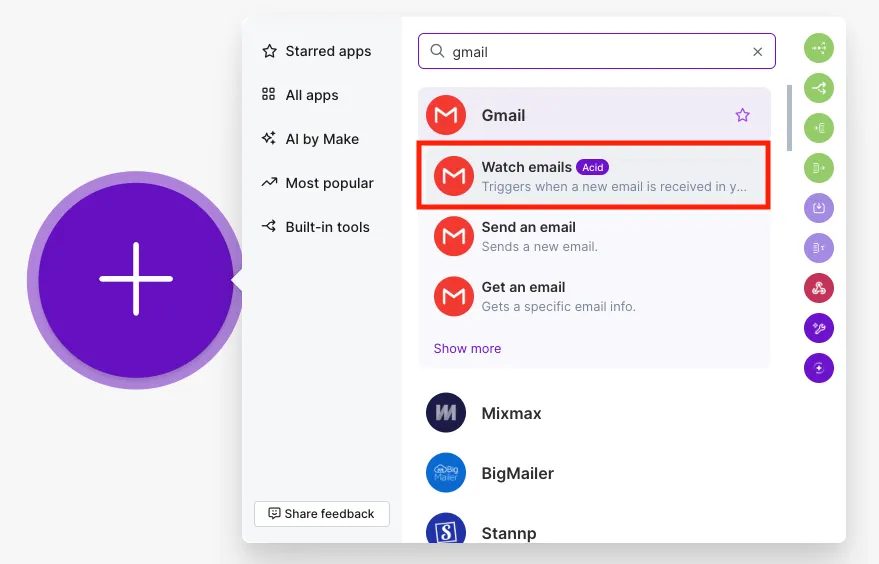Open Built-in tools category

coord(316,226)
